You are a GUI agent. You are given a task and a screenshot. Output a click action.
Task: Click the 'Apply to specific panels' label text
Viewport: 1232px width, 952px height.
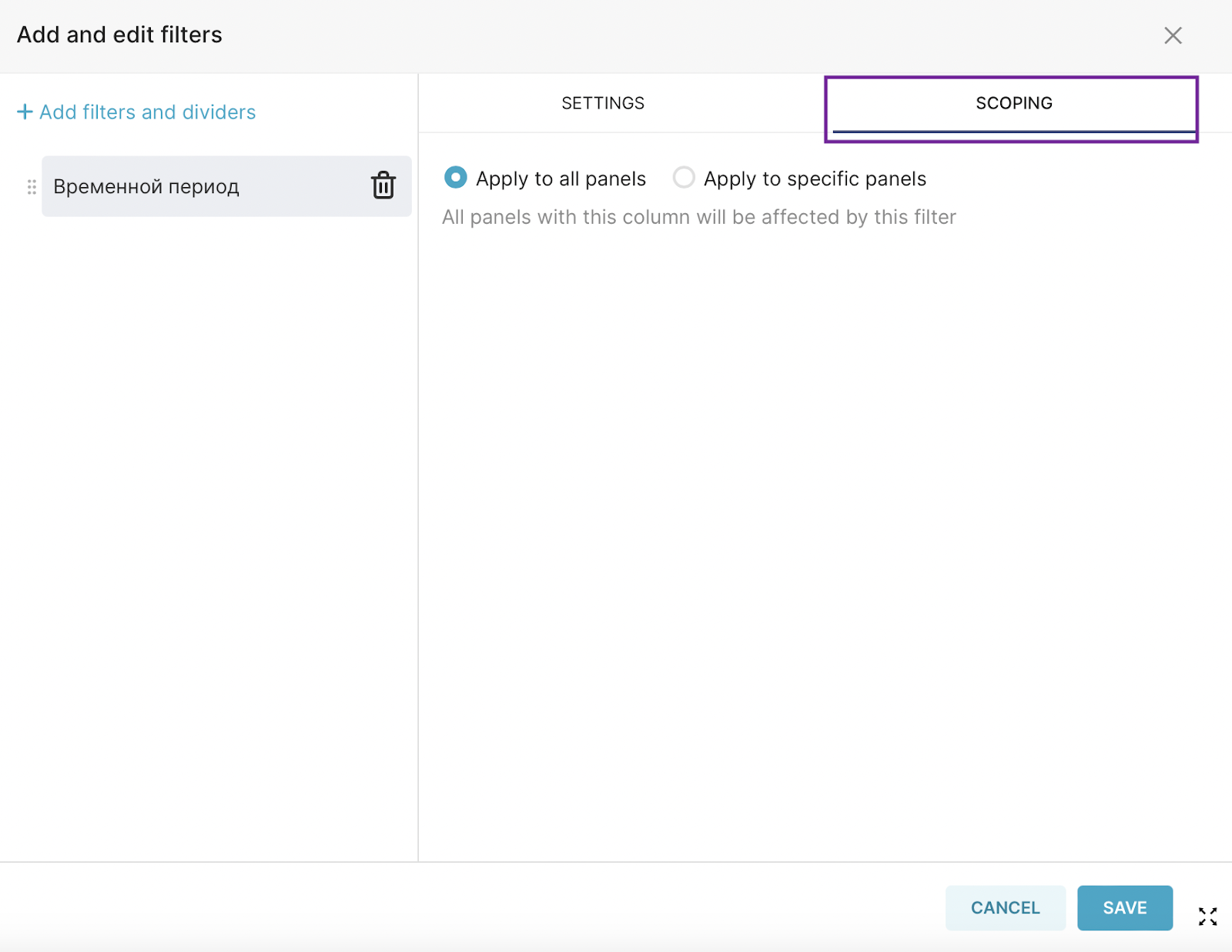click(815, 179)
